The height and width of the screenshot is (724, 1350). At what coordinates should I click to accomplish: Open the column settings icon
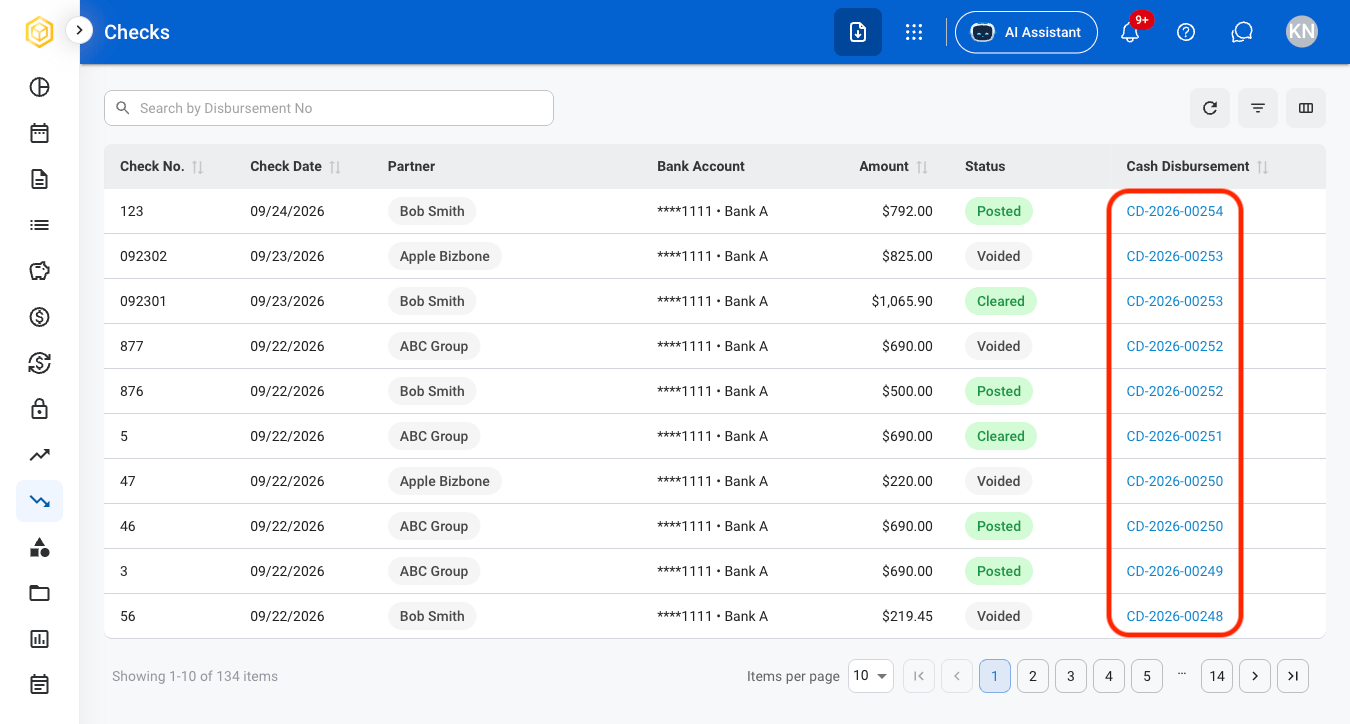pyautogui.click(x=1306, y=108)
